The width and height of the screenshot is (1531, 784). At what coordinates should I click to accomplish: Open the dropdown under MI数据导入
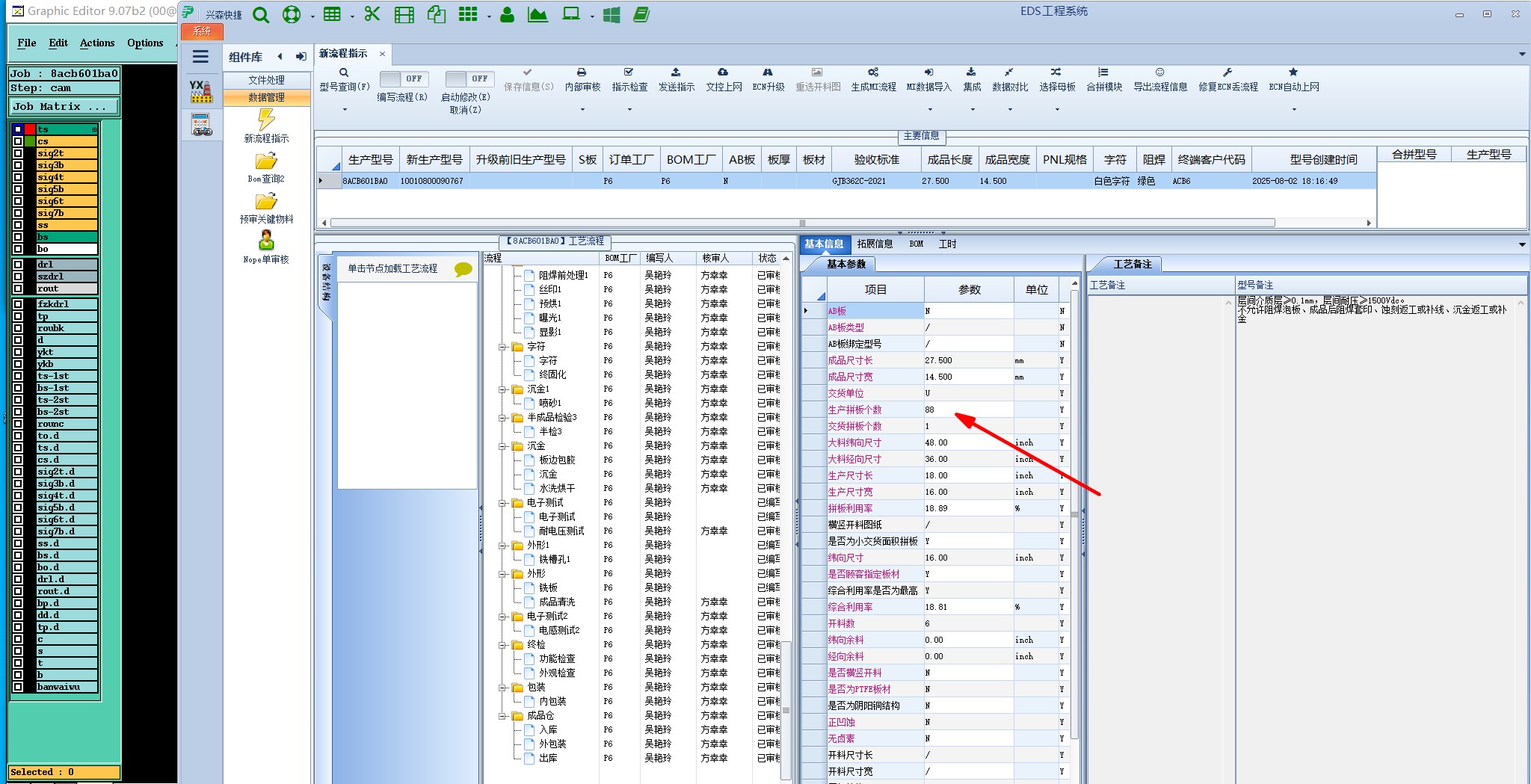928,110
